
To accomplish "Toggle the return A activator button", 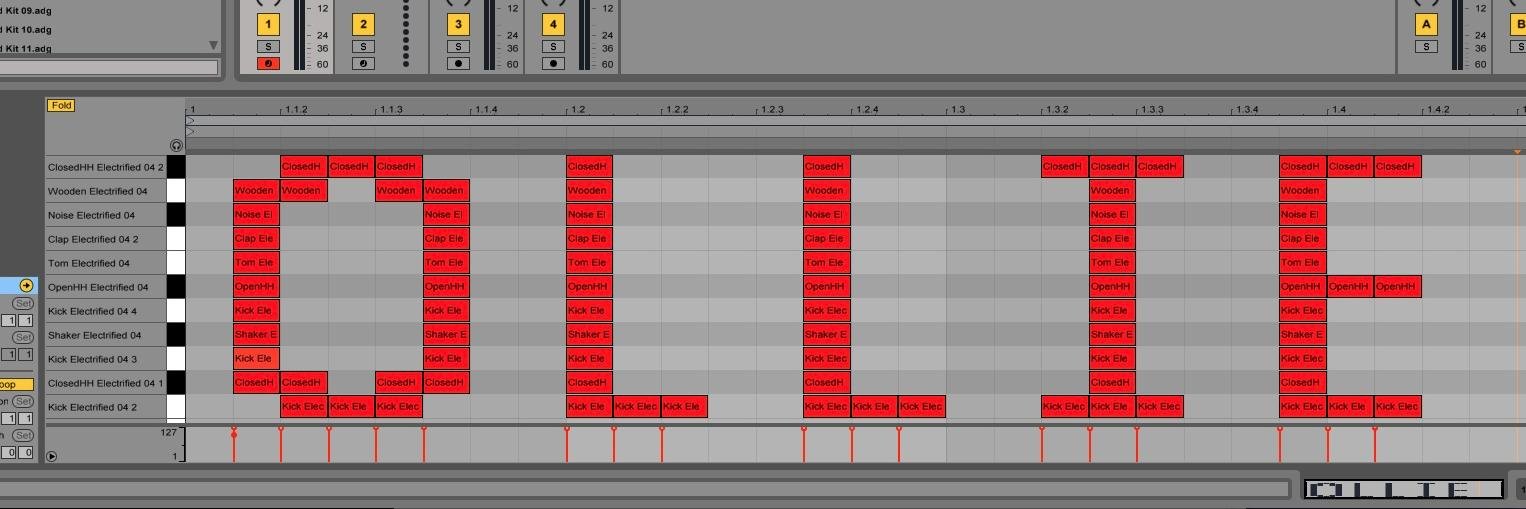I will pyautogui.click(x=1426, y=24).
